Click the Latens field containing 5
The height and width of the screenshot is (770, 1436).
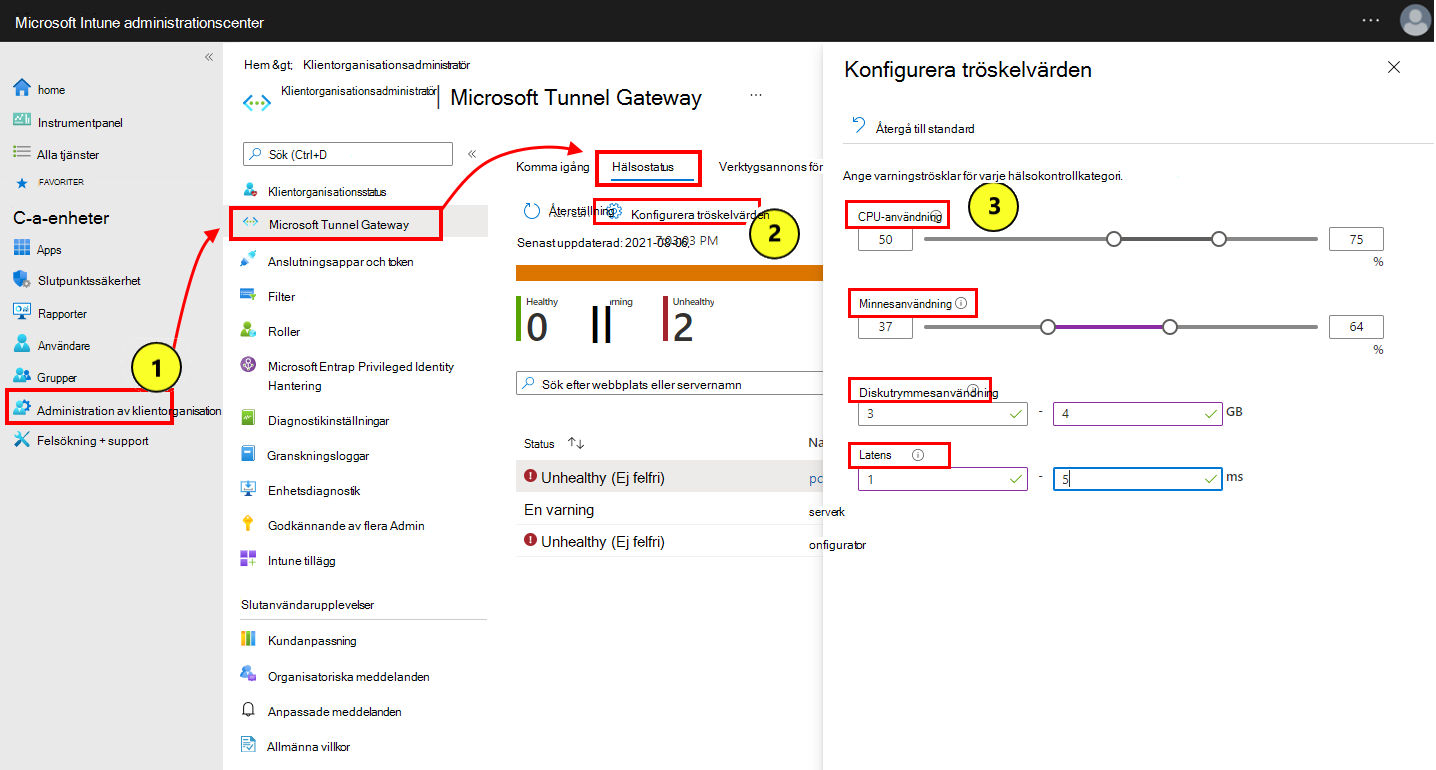pyautogui.click(x=1138, y=479)
